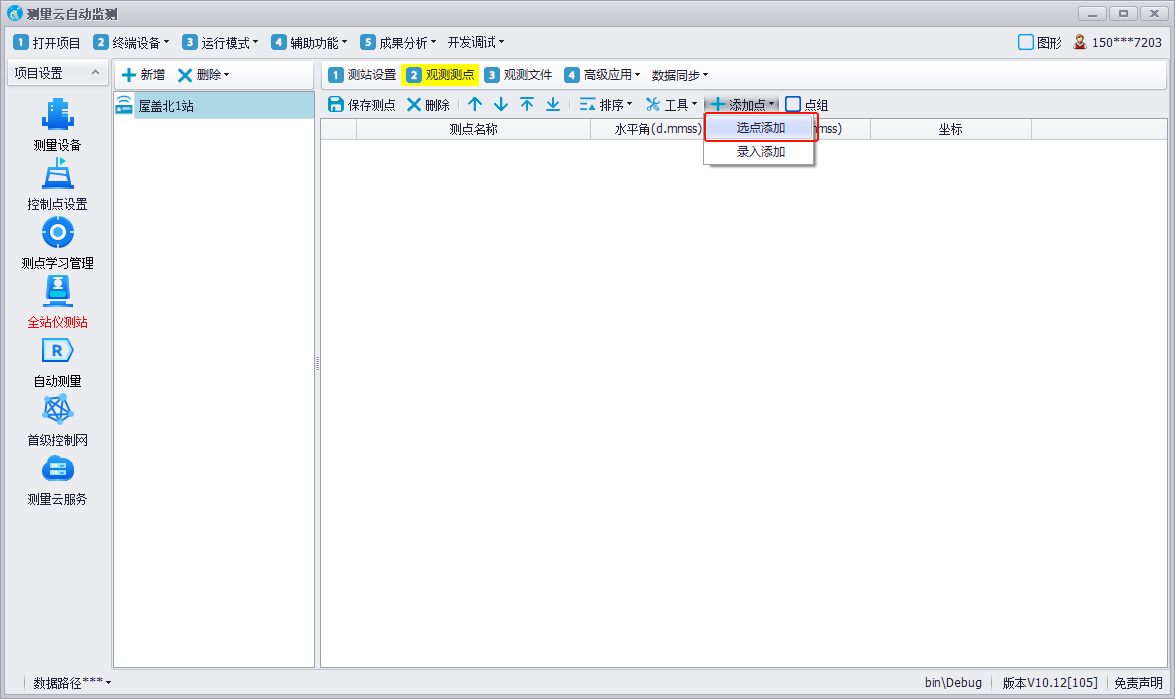This screenshot has height=699, width=1175.
Task: Click the move-to-top arrow icon
Action: (x=527, y=104)
